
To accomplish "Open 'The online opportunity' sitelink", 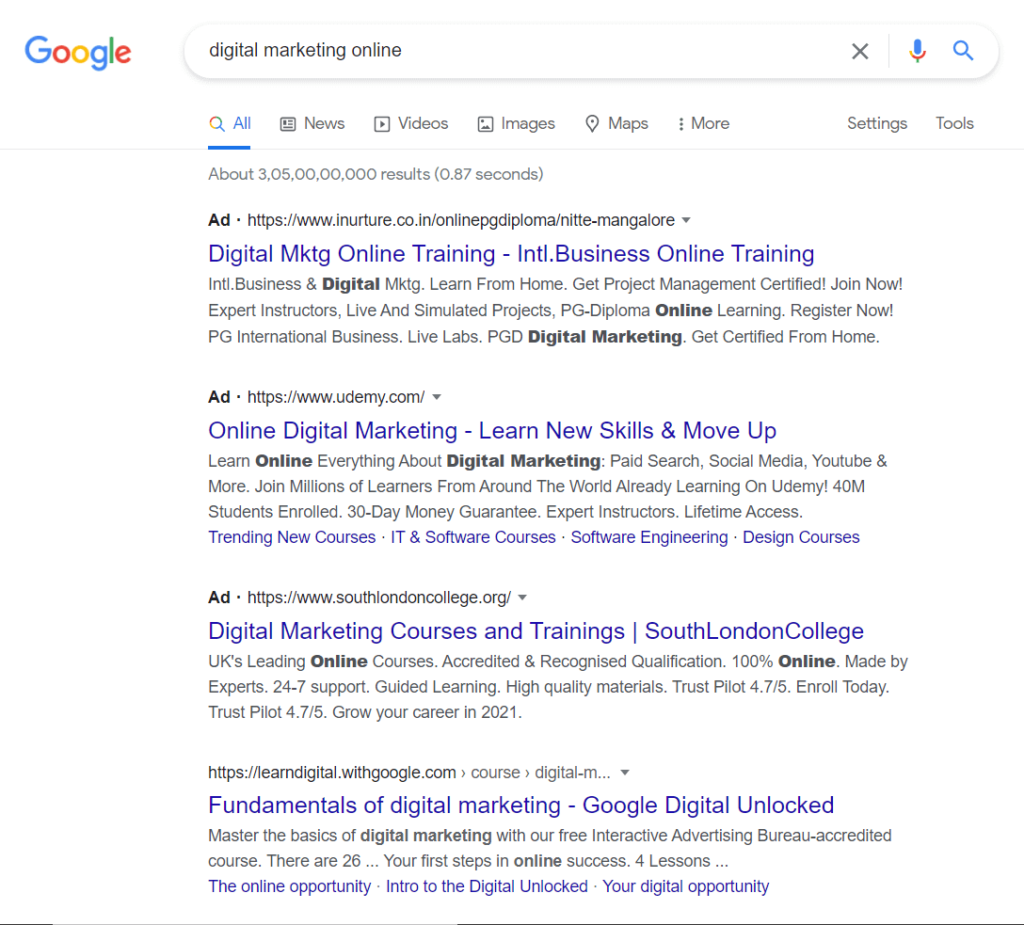I will tap(289, 886).
